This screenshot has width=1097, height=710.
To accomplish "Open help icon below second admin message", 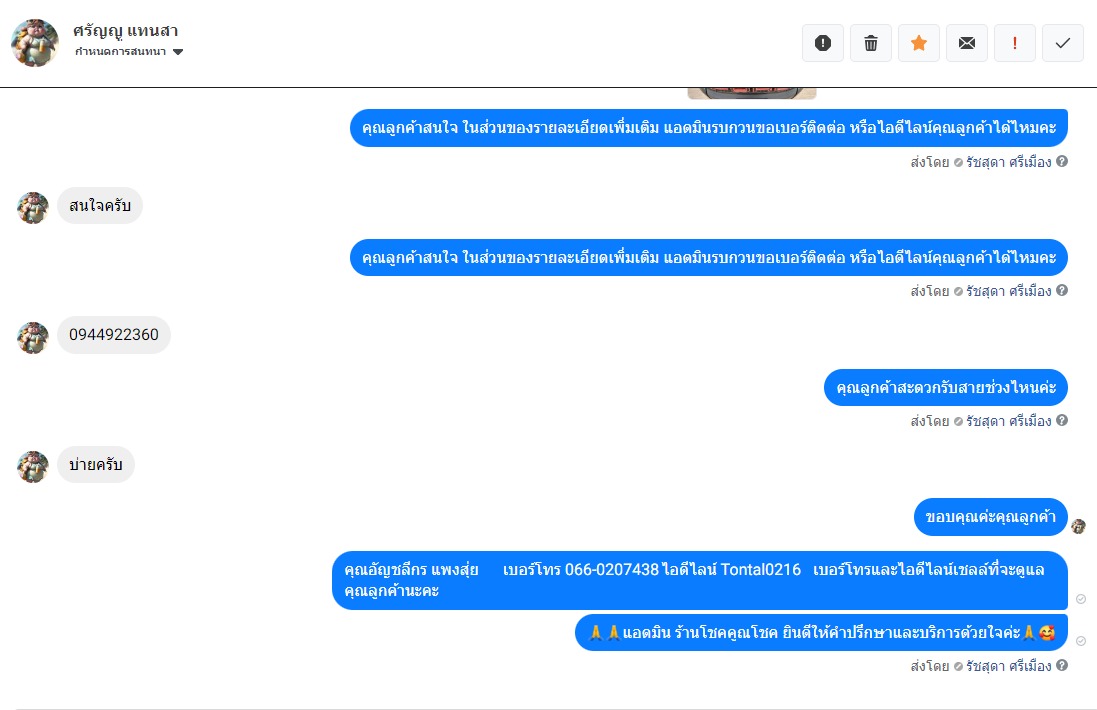I will click(x=1062, y=290).
